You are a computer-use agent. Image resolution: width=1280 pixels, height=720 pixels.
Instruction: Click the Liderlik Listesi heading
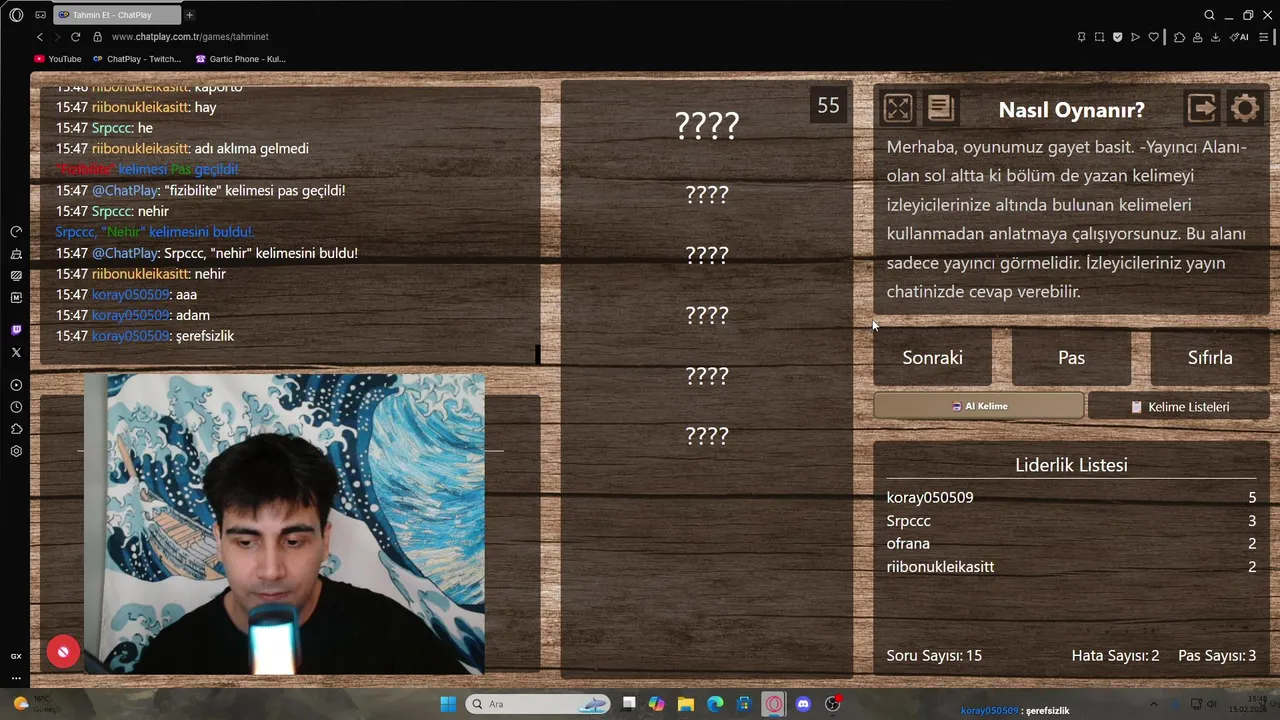[x=1071, y=465]
